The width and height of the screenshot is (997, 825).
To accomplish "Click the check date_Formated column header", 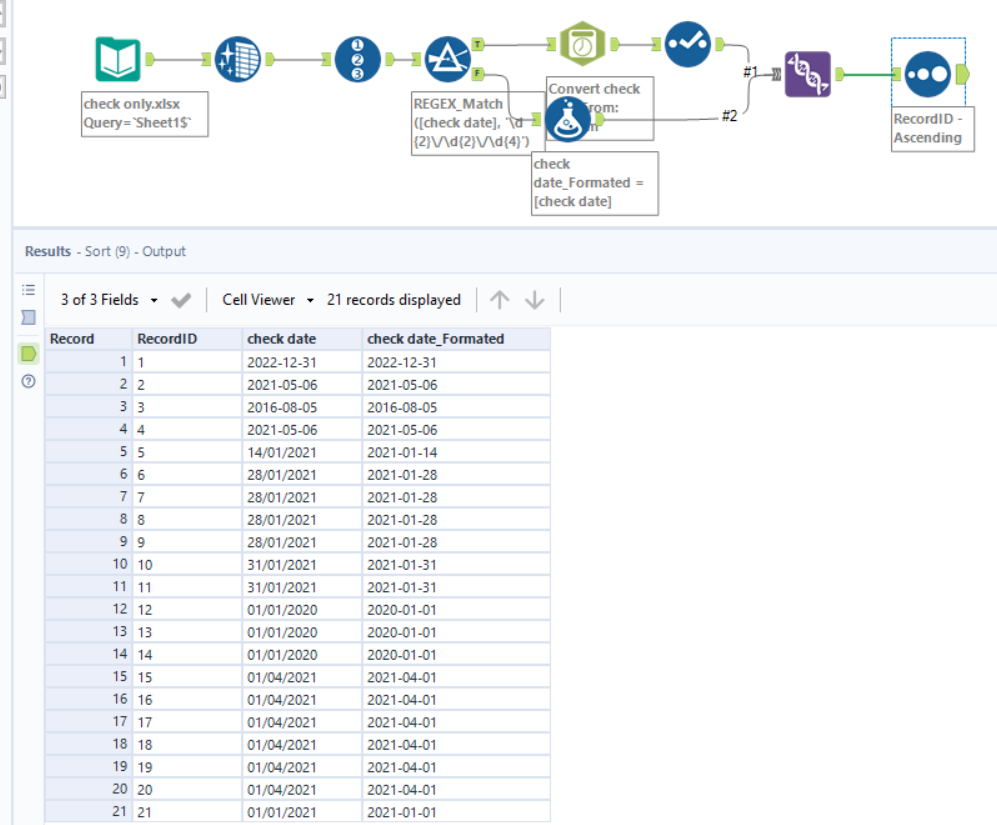I will click(435, 339).
